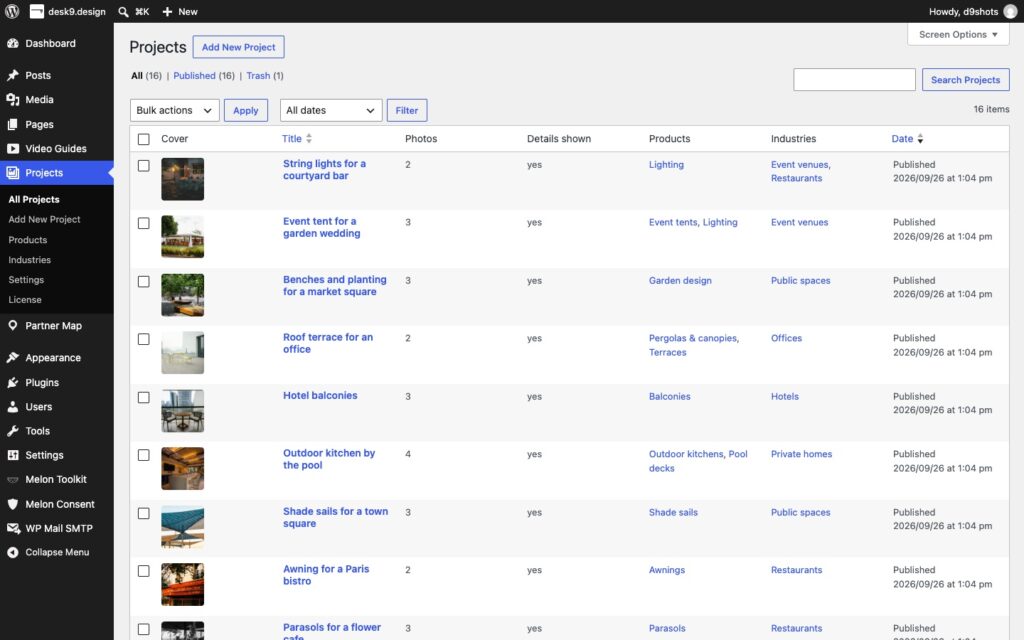Viewport: 1024px width, 640px height.
Task: Open the Offices industry link
Action: (x=786, y=338)
